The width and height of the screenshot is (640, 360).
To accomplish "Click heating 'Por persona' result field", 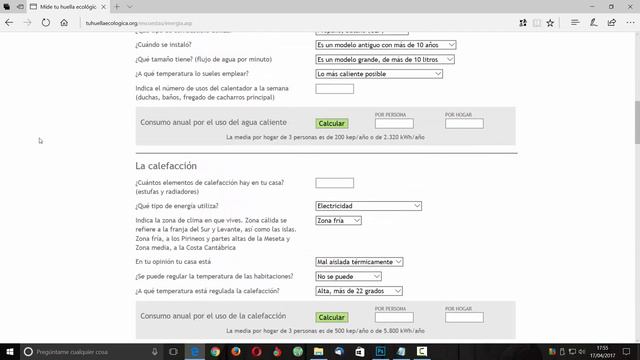I will point(394,317).
